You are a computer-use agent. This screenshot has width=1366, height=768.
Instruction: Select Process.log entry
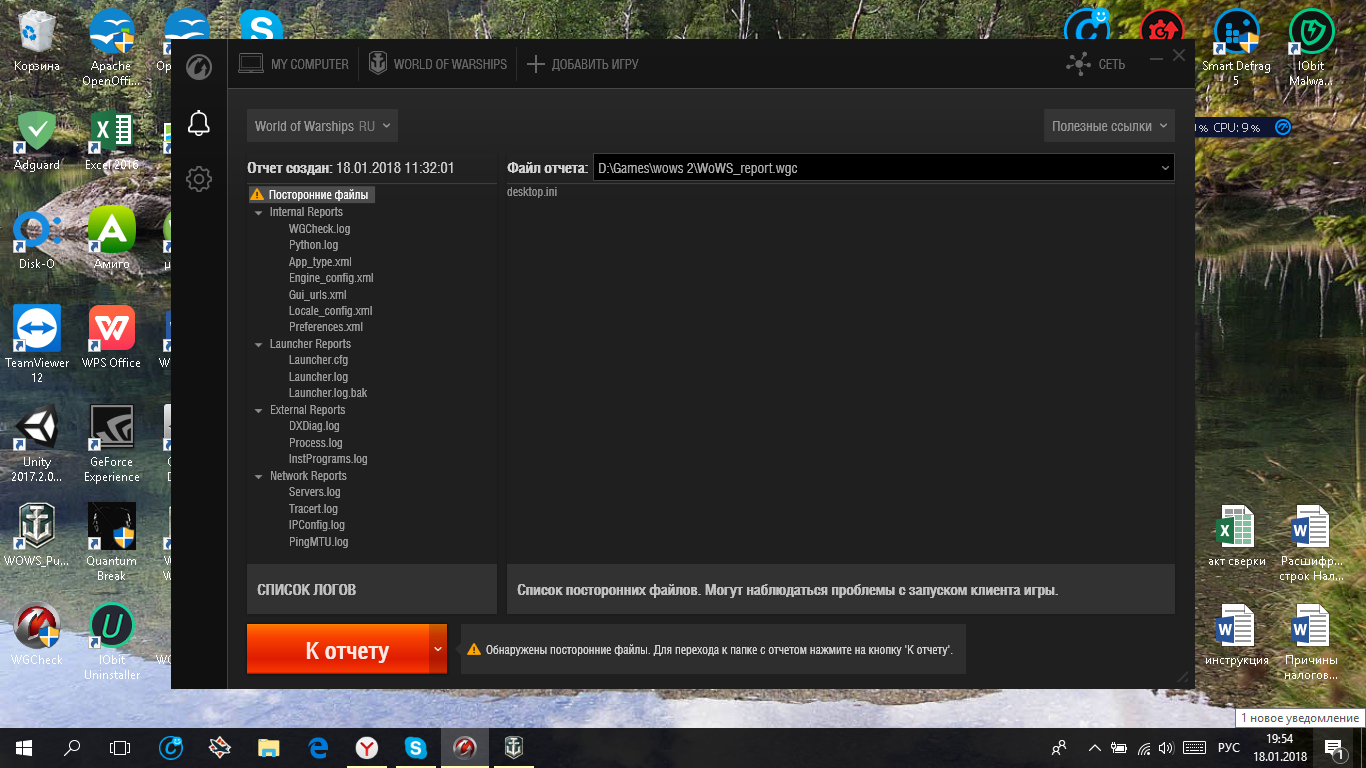pos(315,443)
